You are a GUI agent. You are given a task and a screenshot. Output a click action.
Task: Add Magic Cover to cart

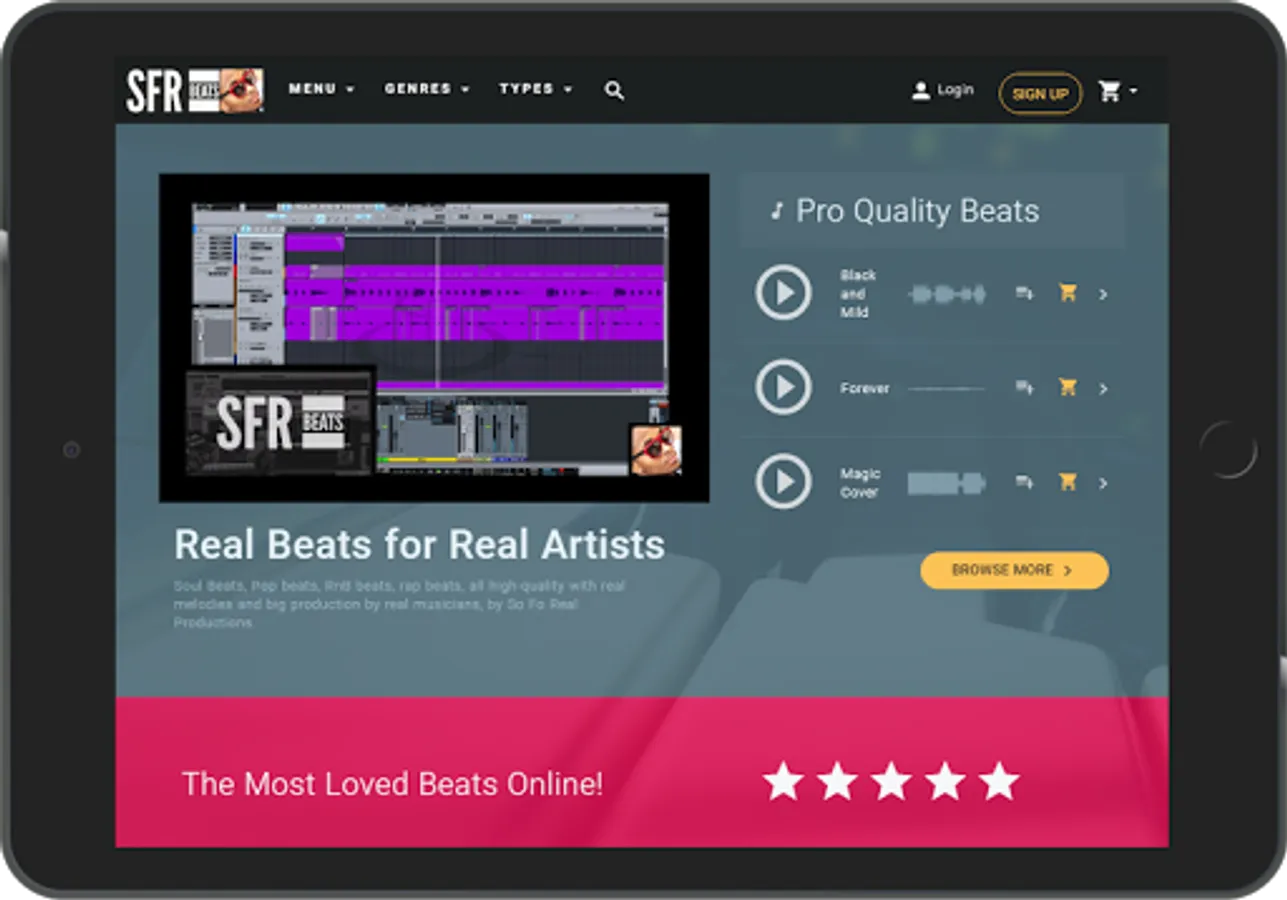[1068, 482]
